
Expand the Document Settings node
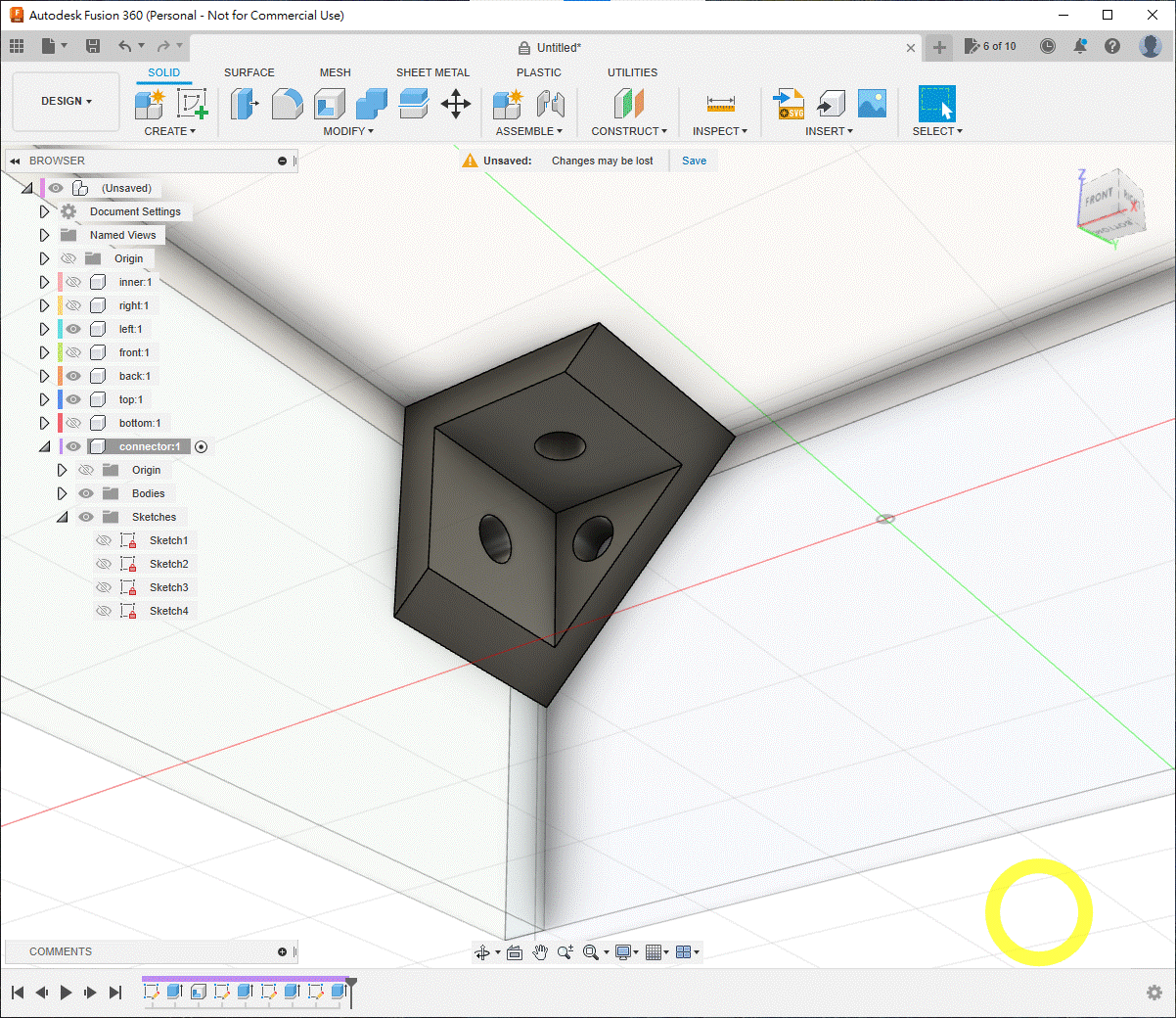tap(44, 211)
